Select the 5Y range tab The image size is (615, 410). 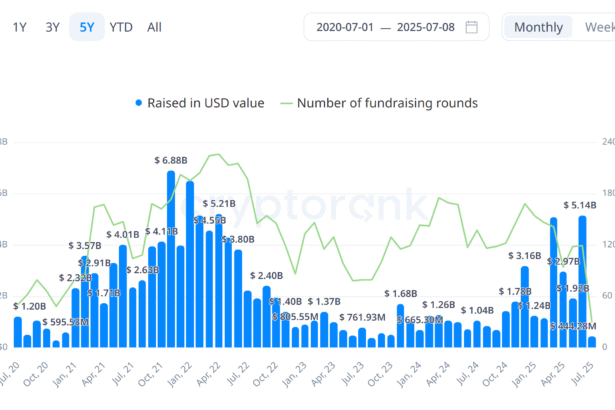(x=87, y=27)
